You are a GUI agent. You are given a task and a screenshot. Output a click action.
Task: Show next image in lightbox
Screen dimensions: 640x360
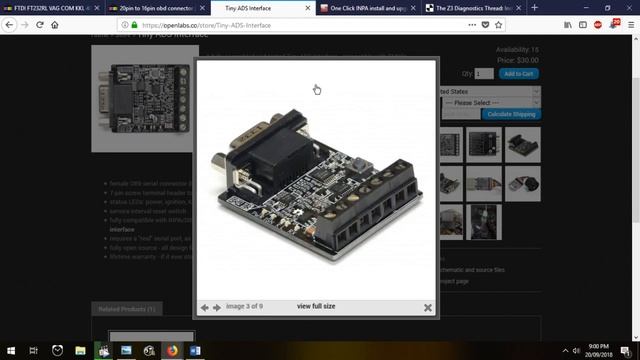(x=217, y=307)
